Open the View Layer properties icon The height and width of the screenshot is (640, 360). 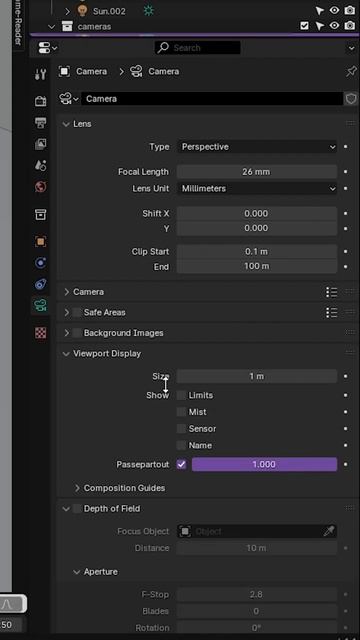(x=40, y=144)
